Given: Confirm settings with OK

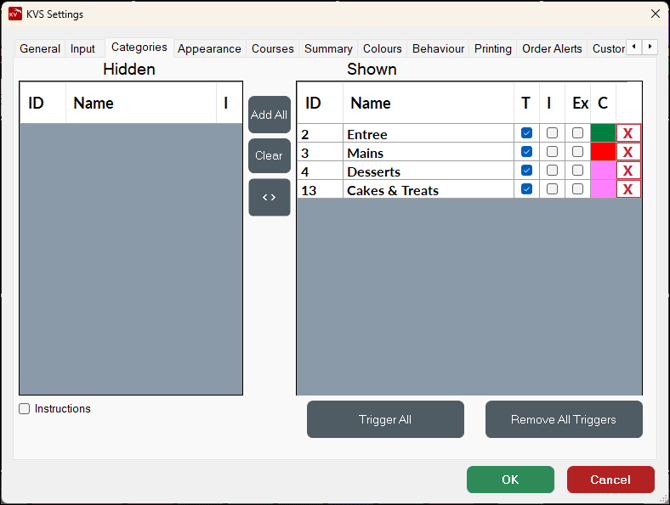Looking at the screenshot, I should (x=510, y=479).
